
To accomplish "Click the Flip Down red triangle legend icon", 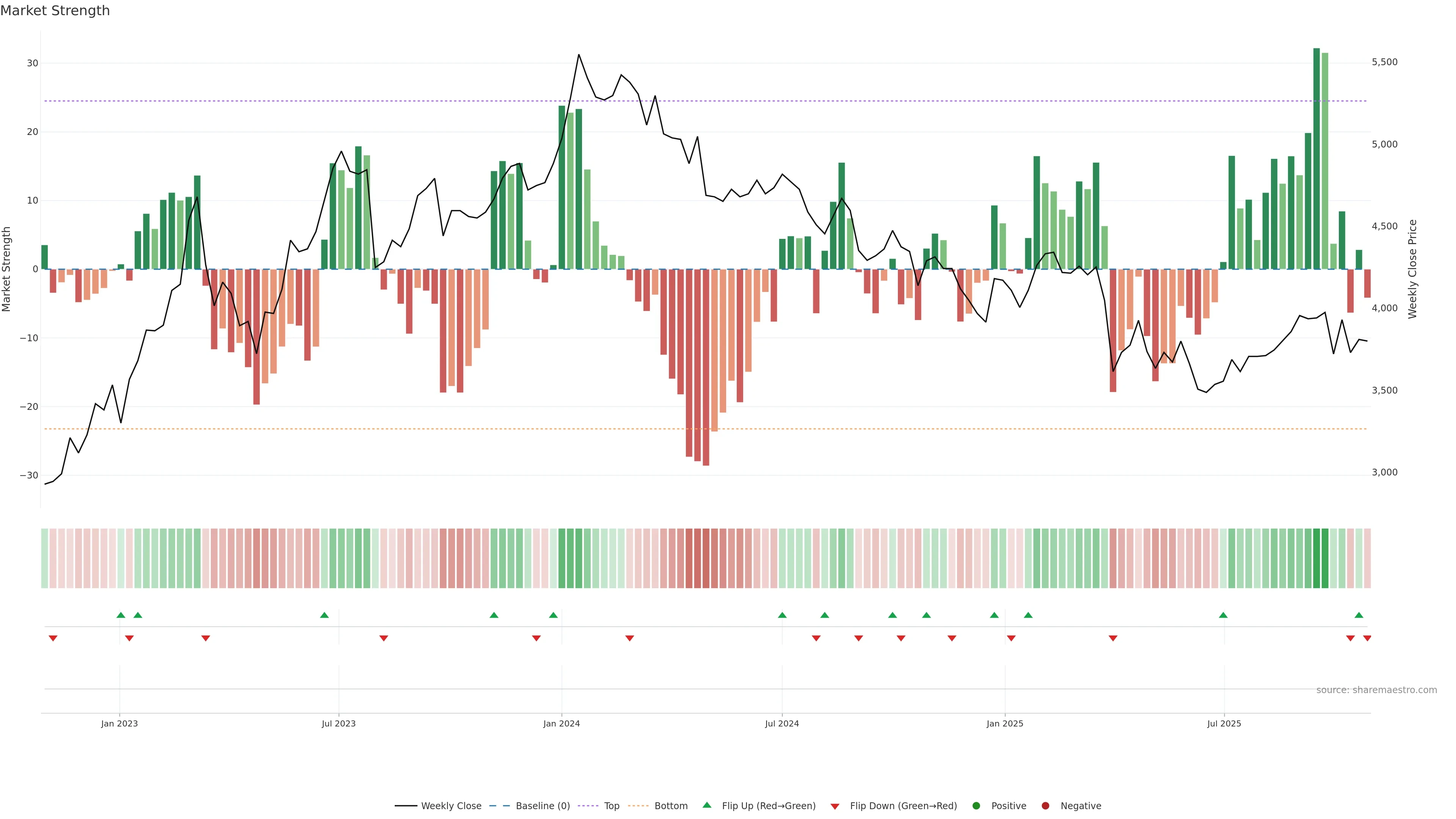I will click(x=835, y=806).
